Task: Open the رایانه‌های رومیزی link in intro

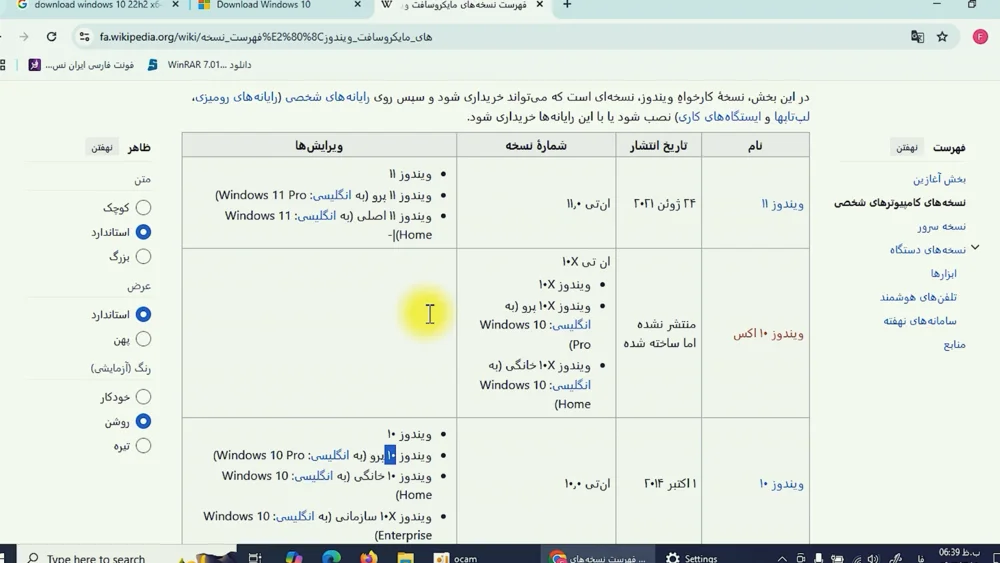Action: point(236,97)
